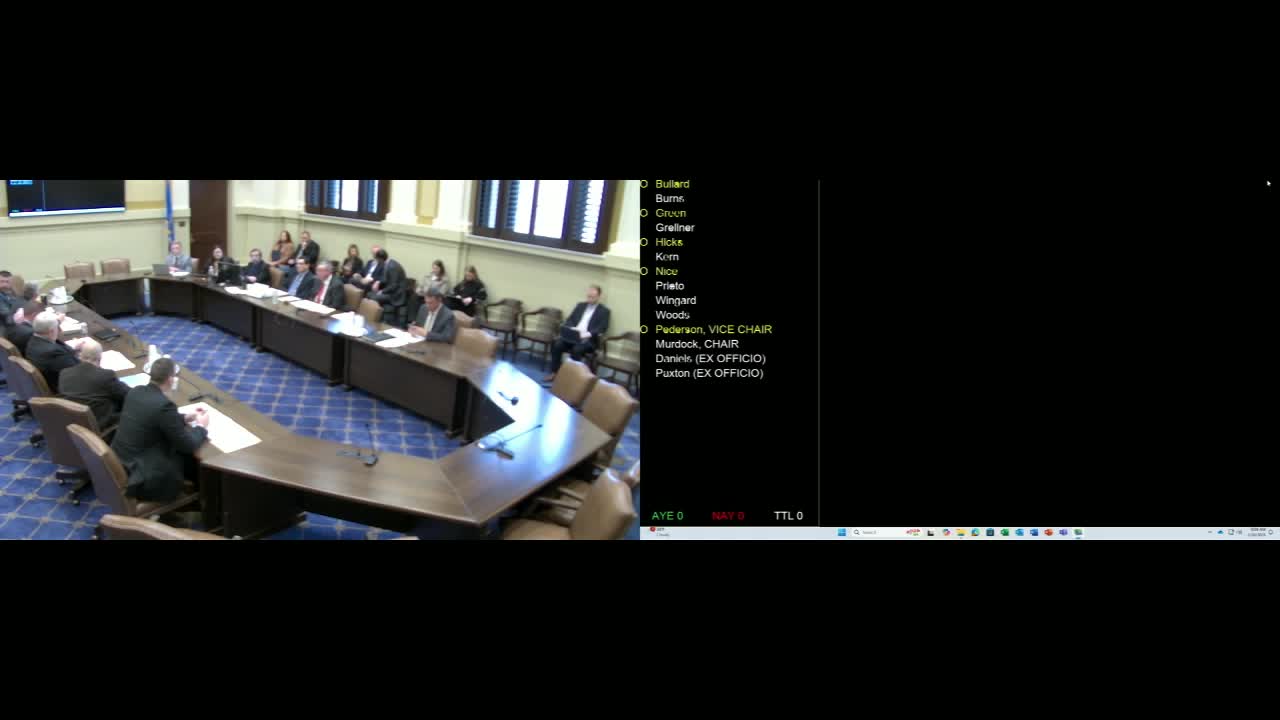Click the presence marker beside Hicks
Viewport: 1280px width, 720px height.
tap(644, 242)
